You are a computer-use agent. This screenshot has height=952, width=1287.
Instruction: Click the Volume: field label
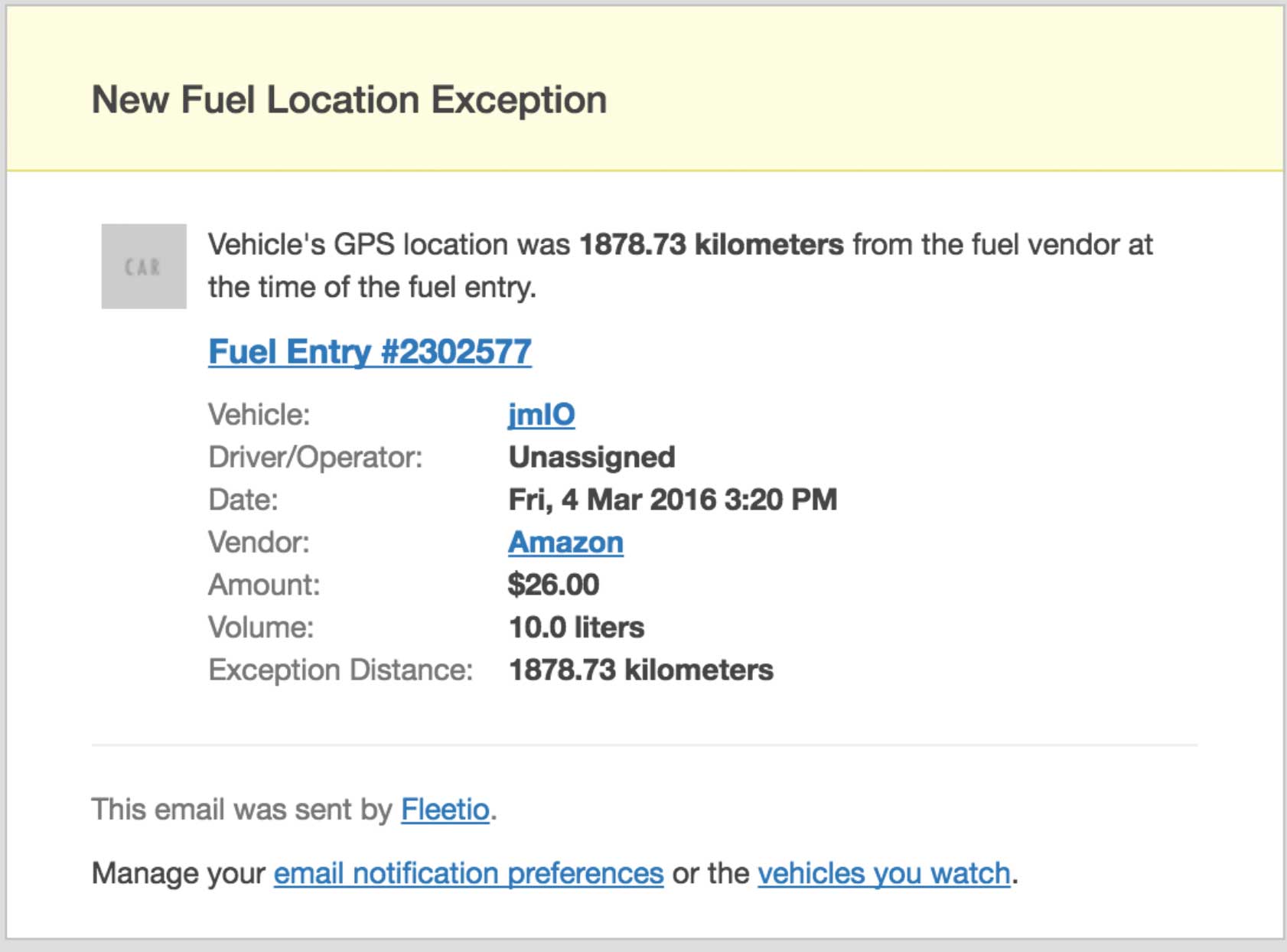coord(261,628)
